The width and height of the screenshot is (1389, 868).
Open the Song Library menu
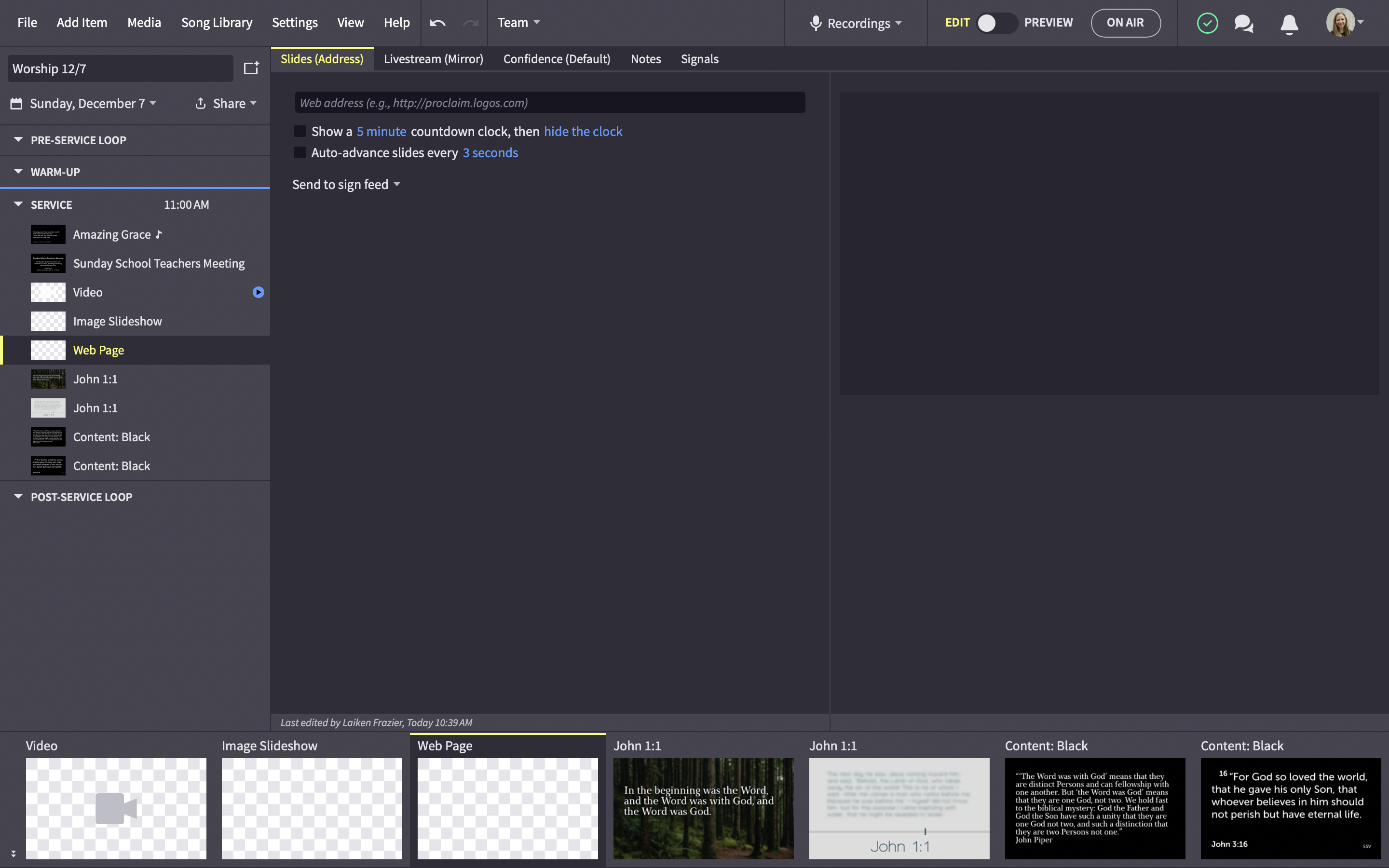(x=217, y=22)
